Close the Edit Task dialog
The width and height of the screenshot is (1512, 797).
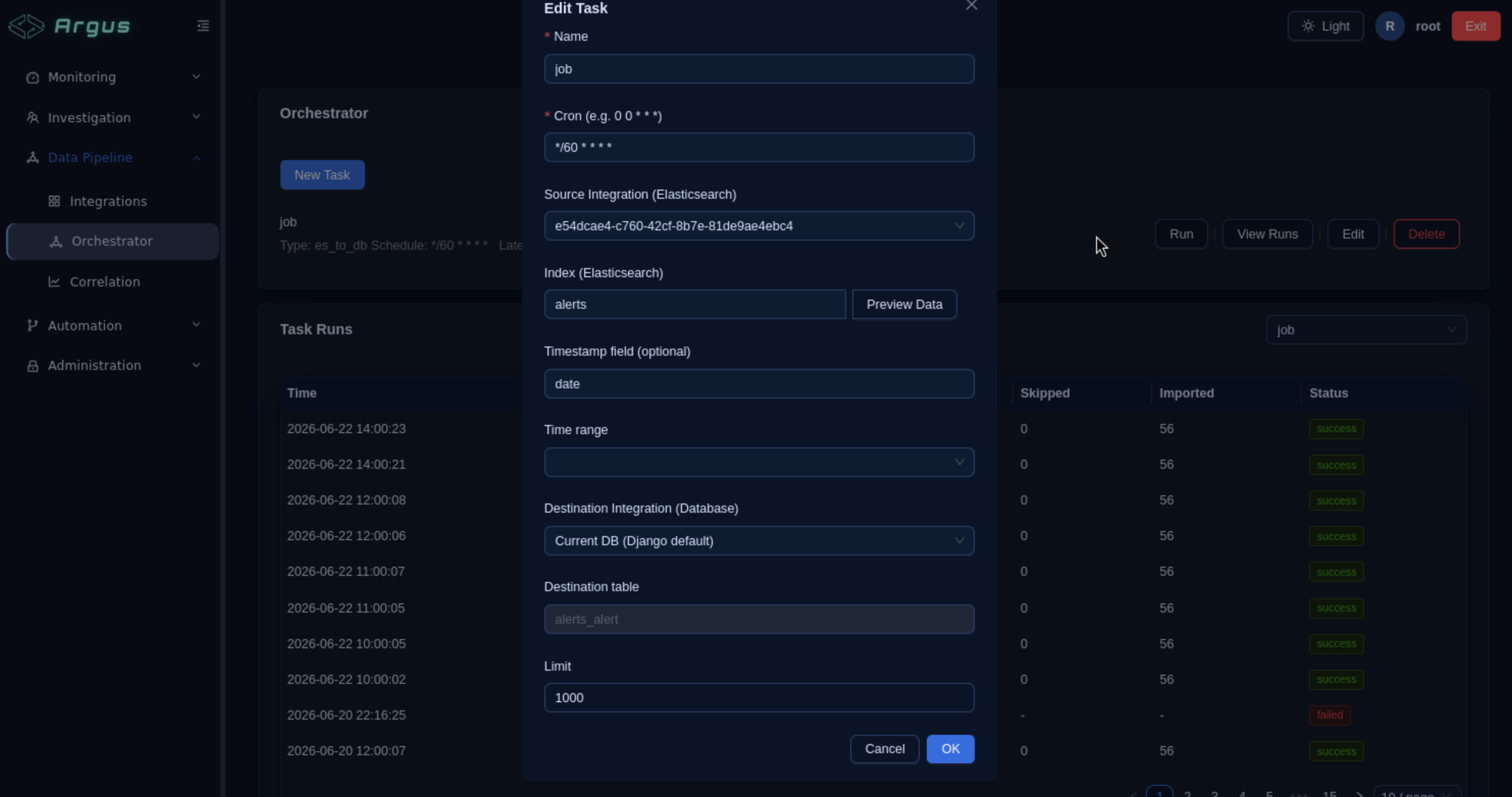(972, 6)
